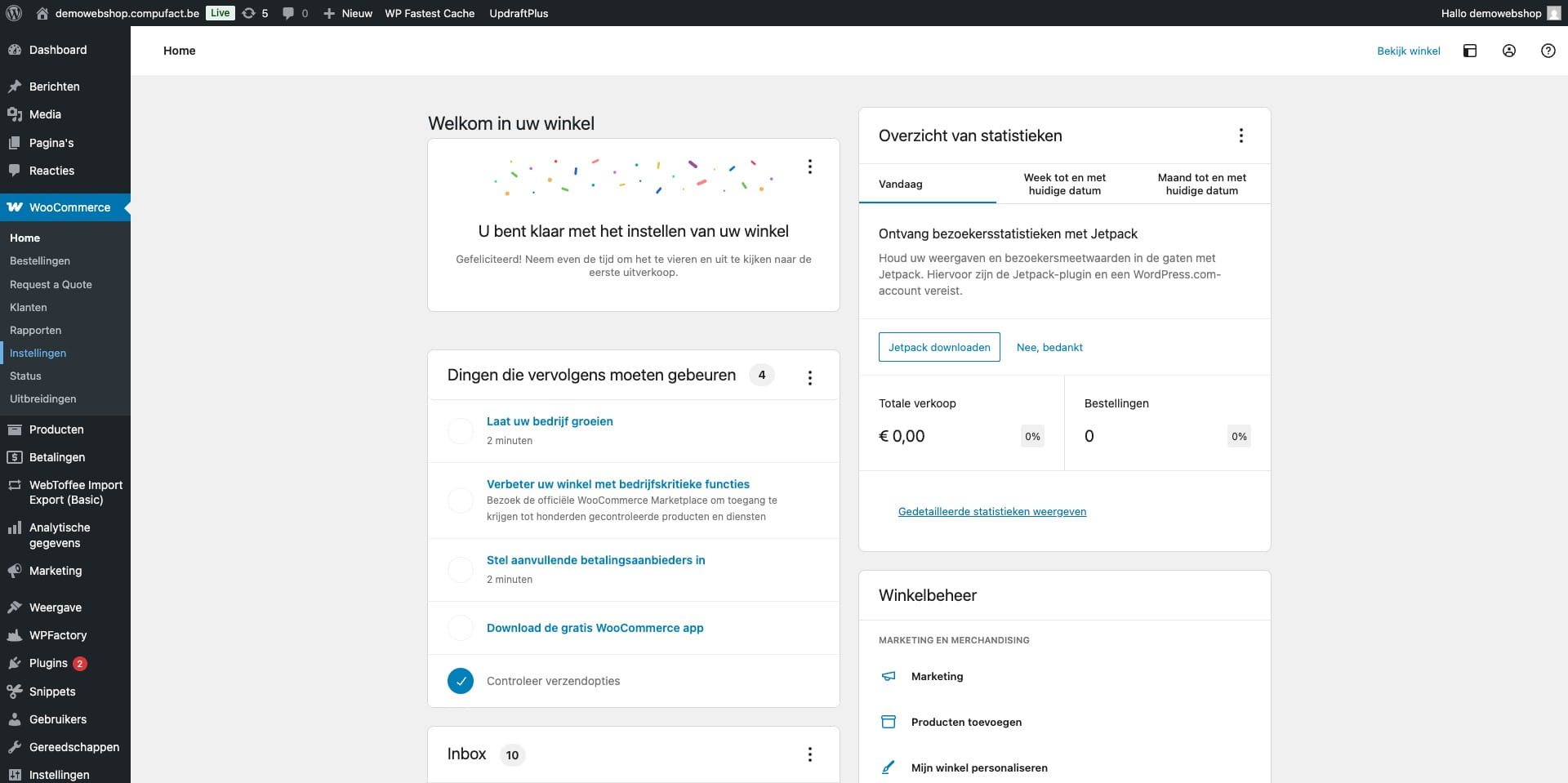The image size is (1568, 783).
Task: Click the Gereedschappen wrench icon
Action: pyautogui.click(x=15, y=747)
